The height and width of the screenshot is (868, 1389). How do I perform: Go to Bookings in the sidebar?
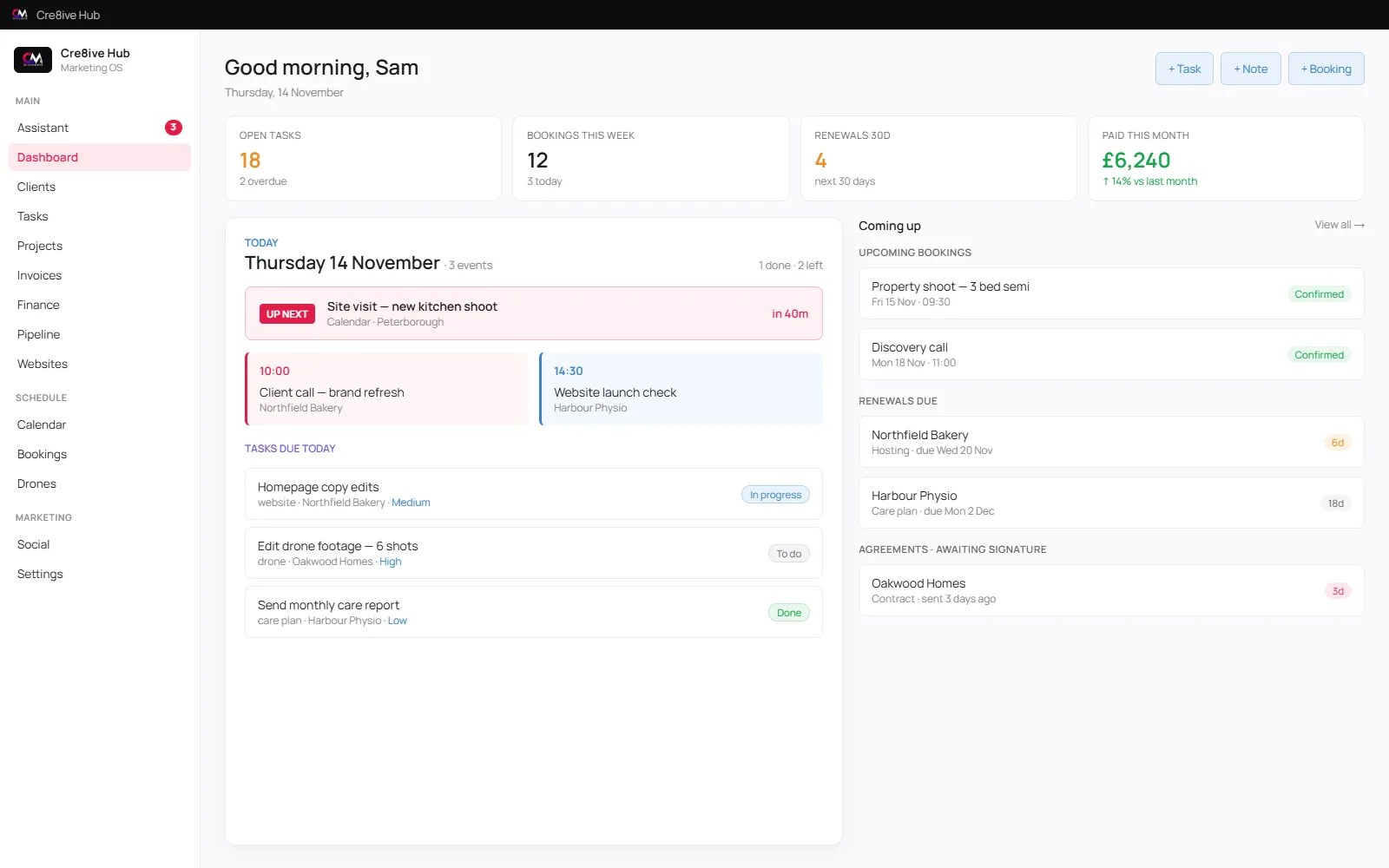(100, 454)
